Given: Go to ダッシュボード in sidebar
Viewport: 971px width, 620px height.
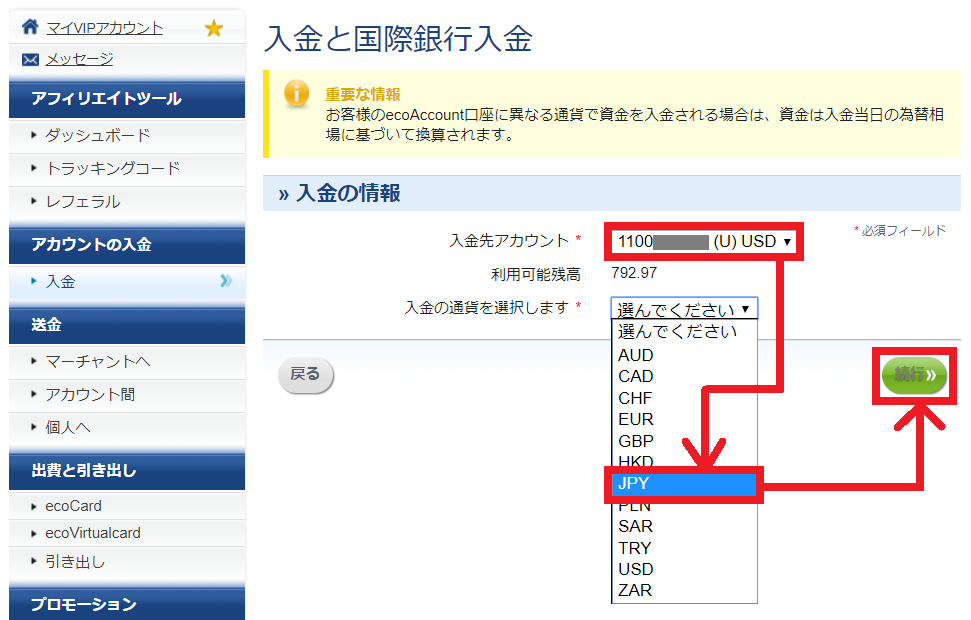Looking at the screenshot, I should (97, 135).
